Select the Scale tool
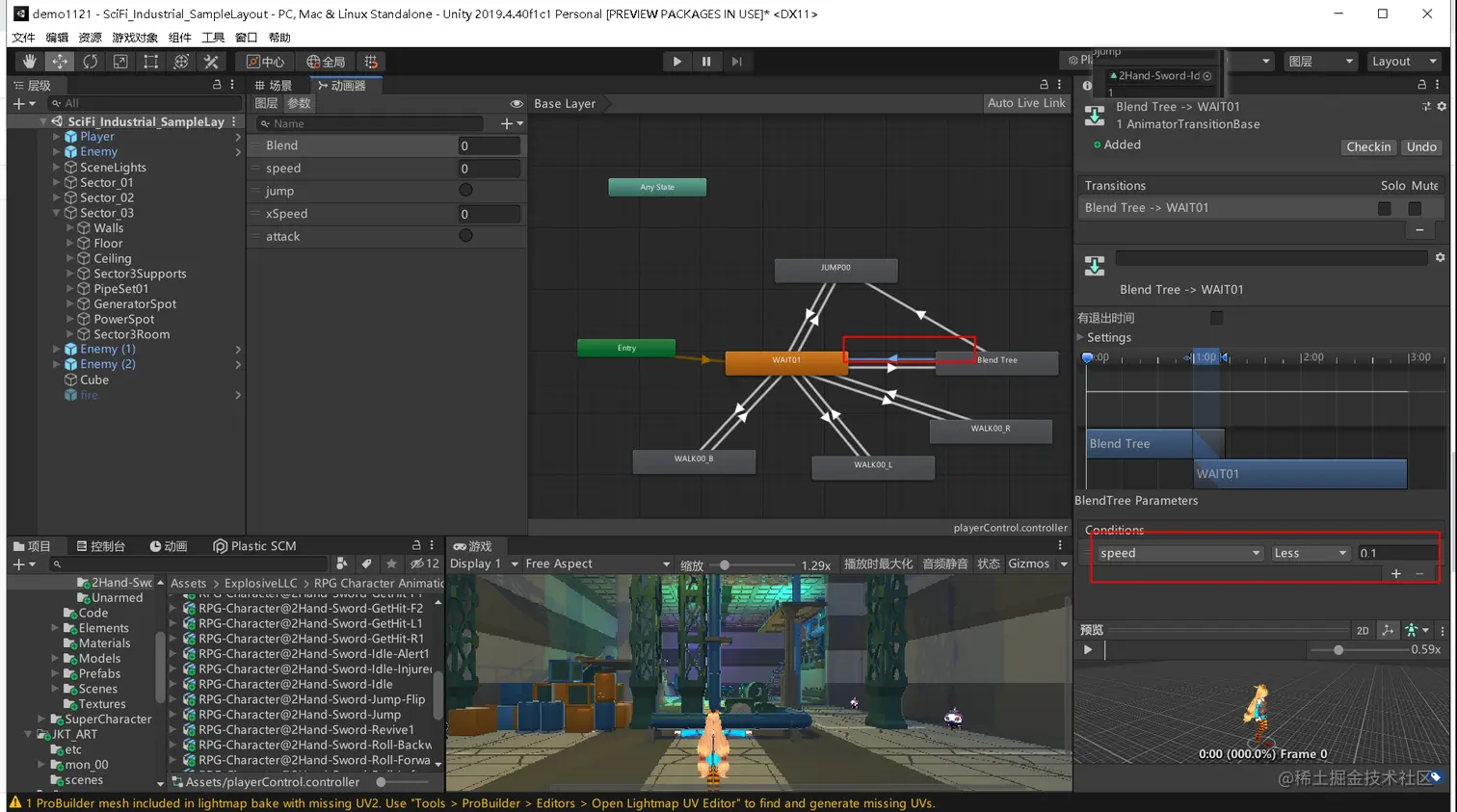Screen dimensions: 1457x812 point(120,62)
